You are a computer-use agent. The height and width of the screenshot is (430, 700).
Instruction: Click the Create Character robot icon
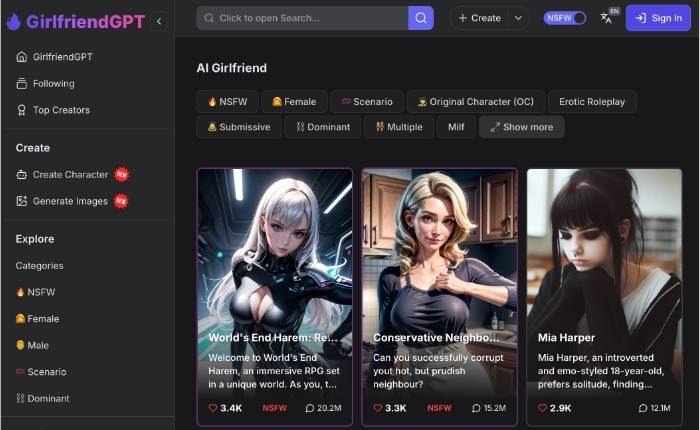pyautogui.click(x=21, y=175)
